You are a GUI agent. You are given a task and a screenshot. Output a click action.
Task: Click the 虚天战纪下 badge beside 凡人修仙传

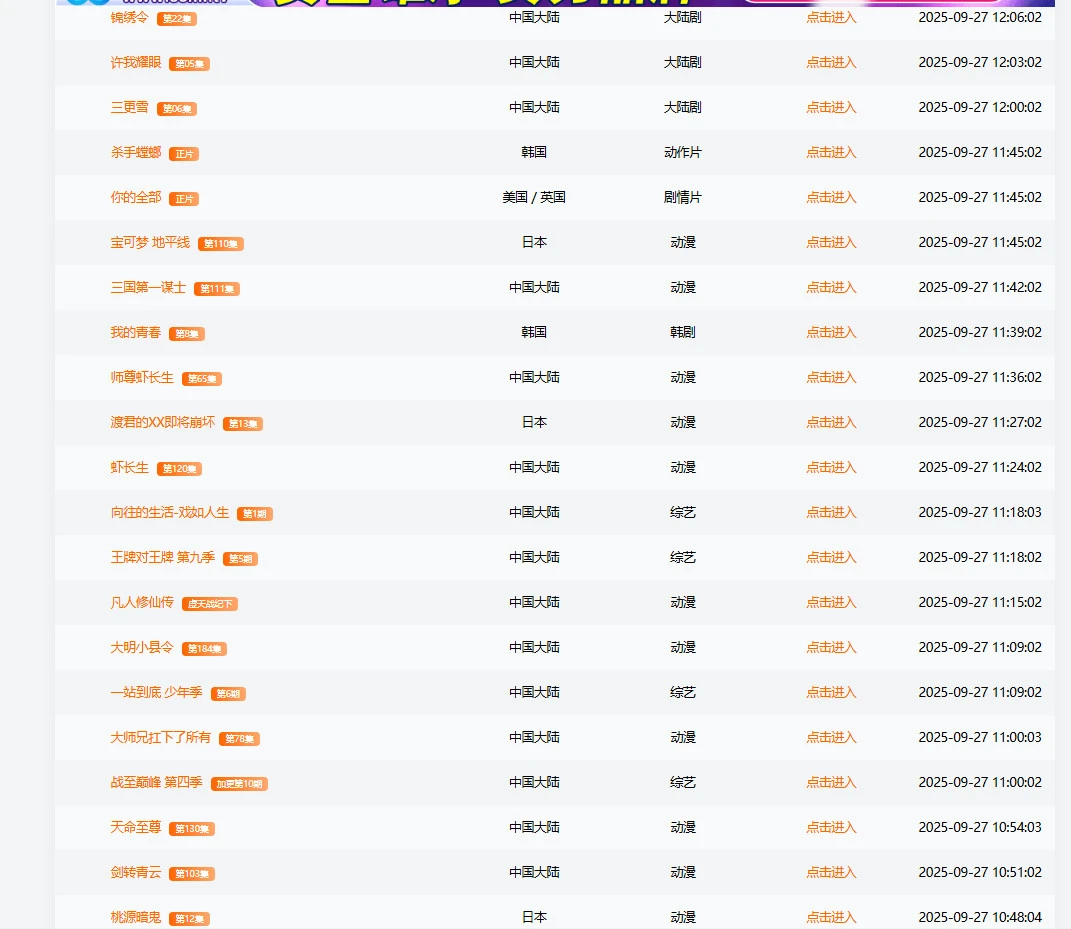[210, 604]
